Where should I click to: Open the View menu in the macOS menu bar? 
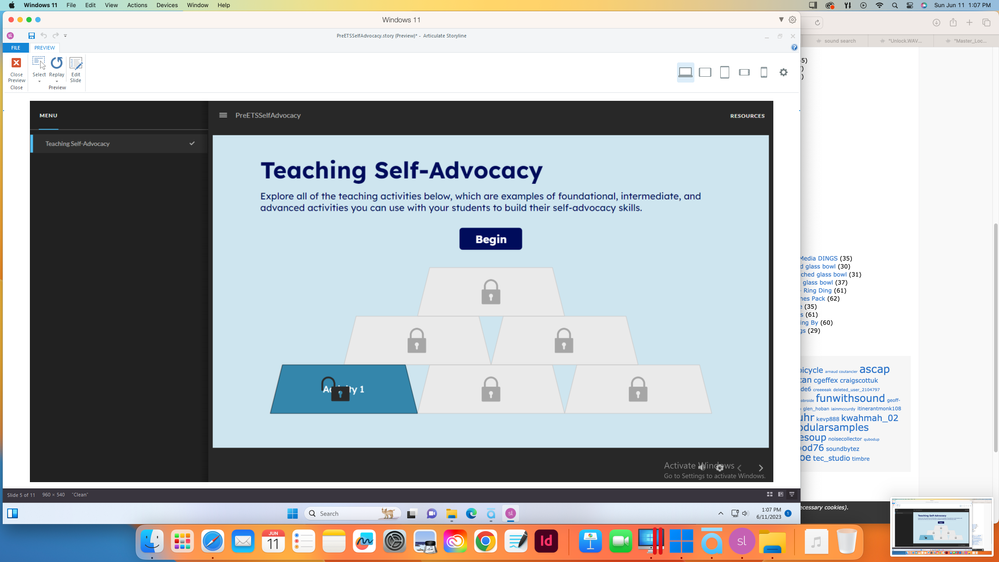tap(111, 5)
